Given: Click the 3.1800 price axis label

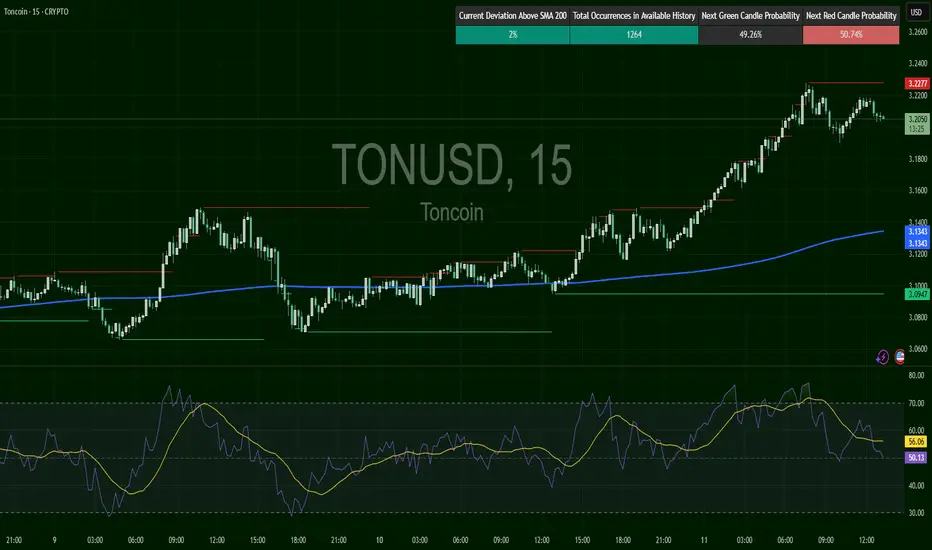Looking at the screenshot, I should click(x=918, y=159).
